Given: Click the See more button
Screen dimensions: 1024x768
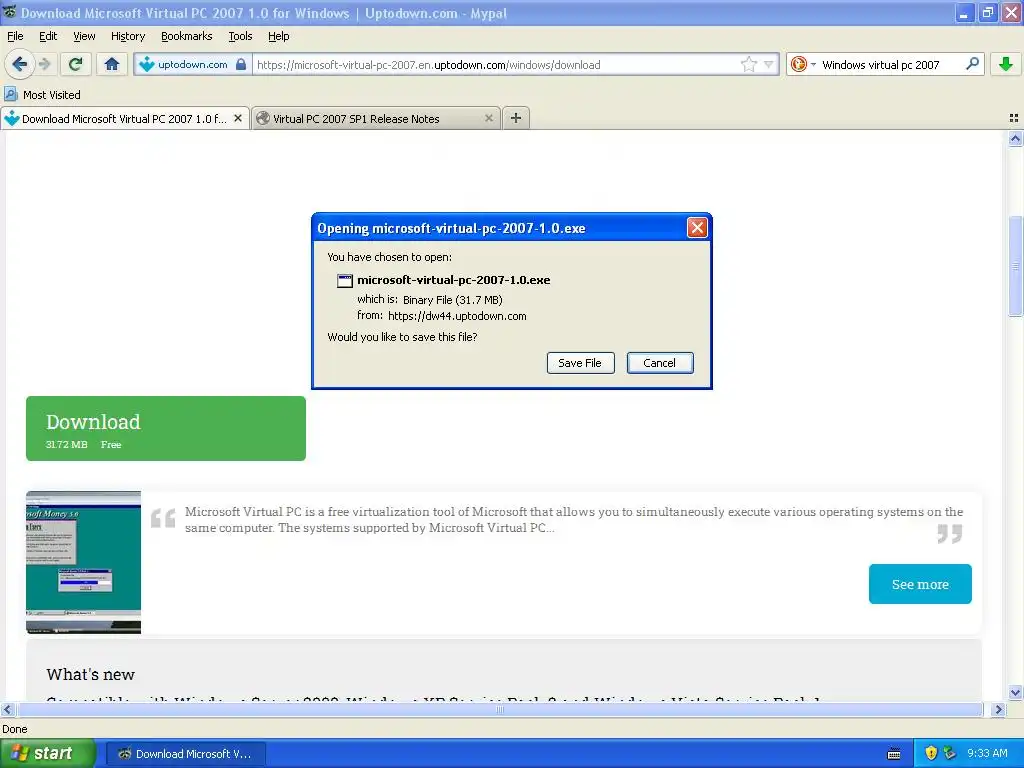Looking at the screenshot, I should point(920,584).
